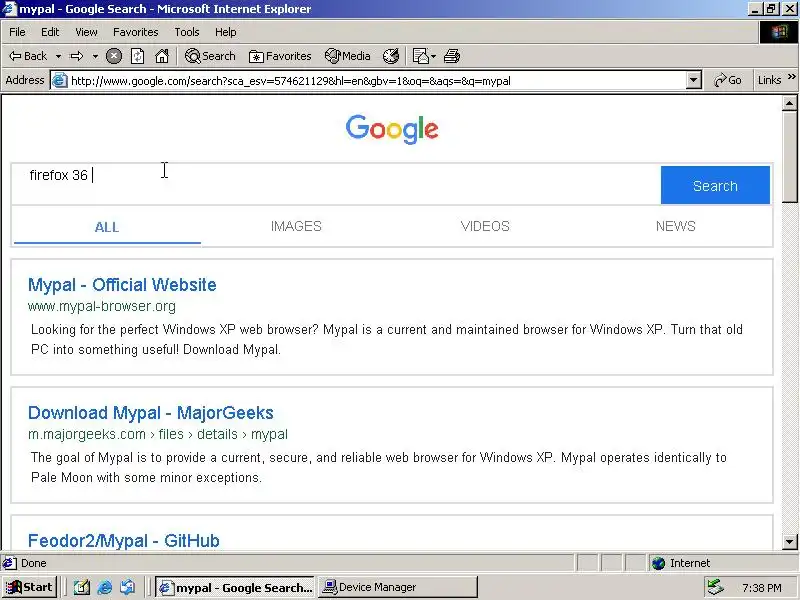The image size is (800, 600).
Task: Click the Internet zone status indicator
Action: [681, 563]
